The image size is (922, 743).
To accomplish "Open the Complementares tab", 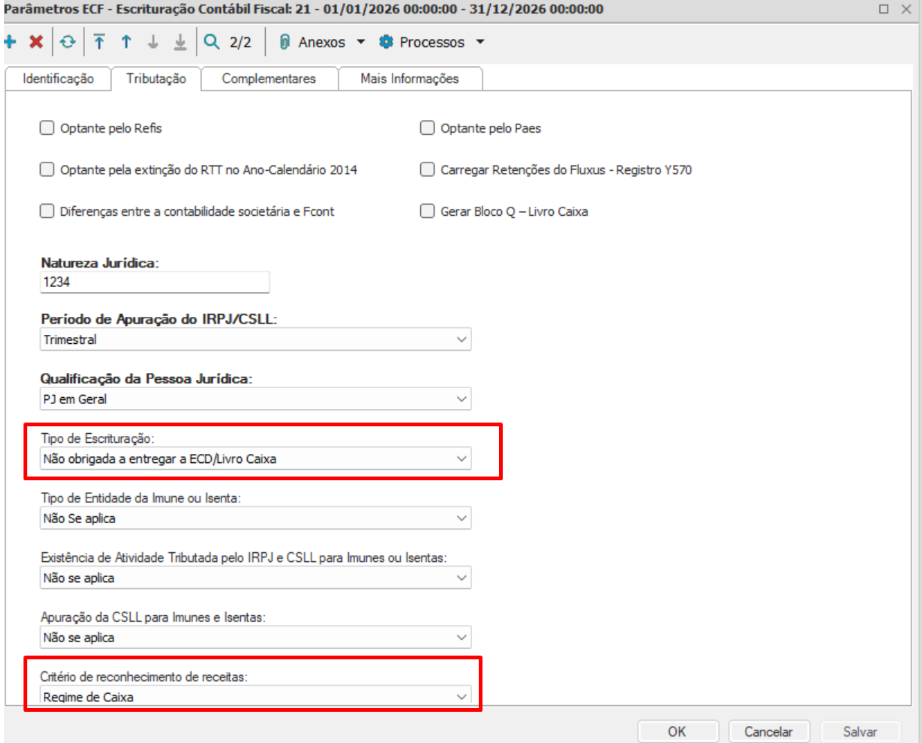I will click(269, 79).
